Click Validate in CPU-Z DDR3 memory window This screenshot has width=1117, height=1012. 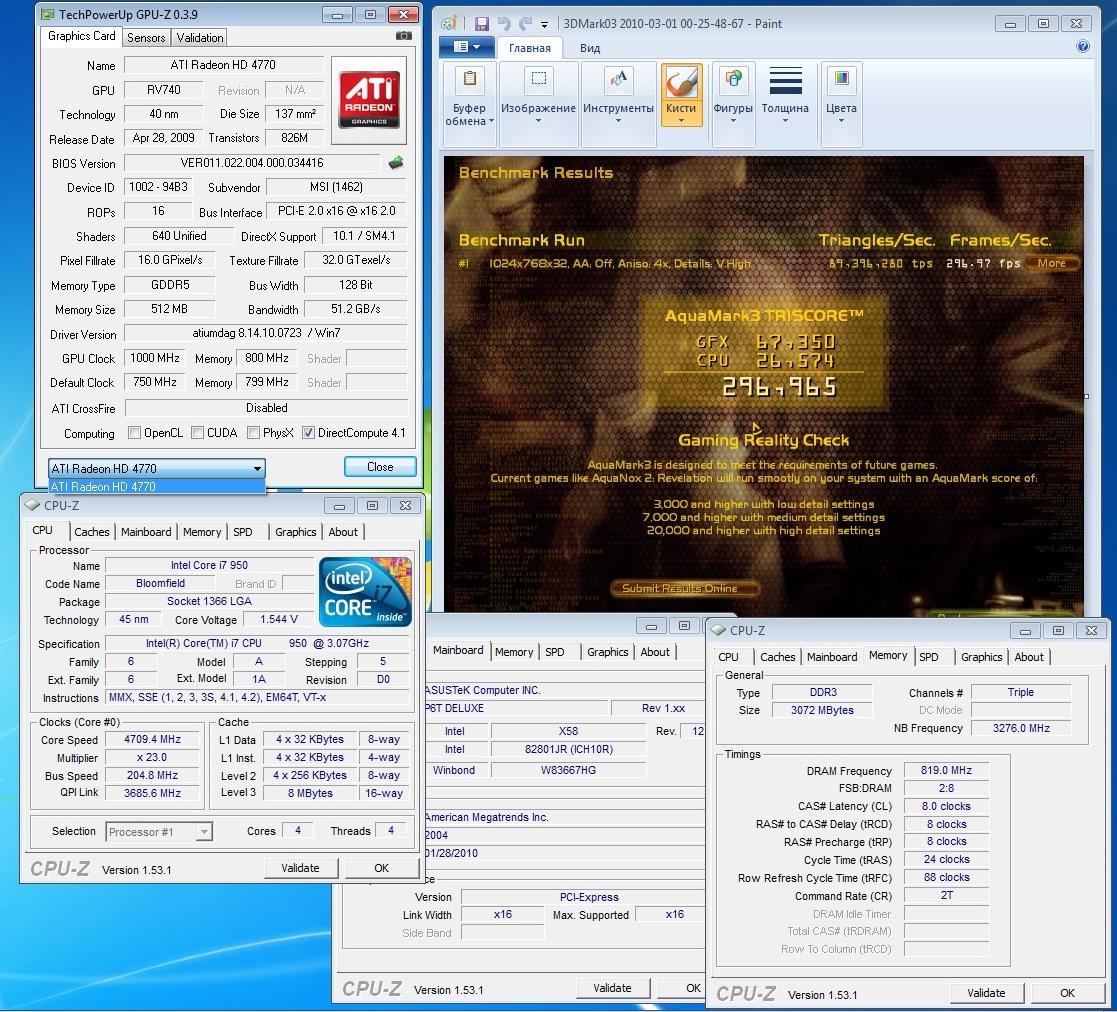click(986, 993)
